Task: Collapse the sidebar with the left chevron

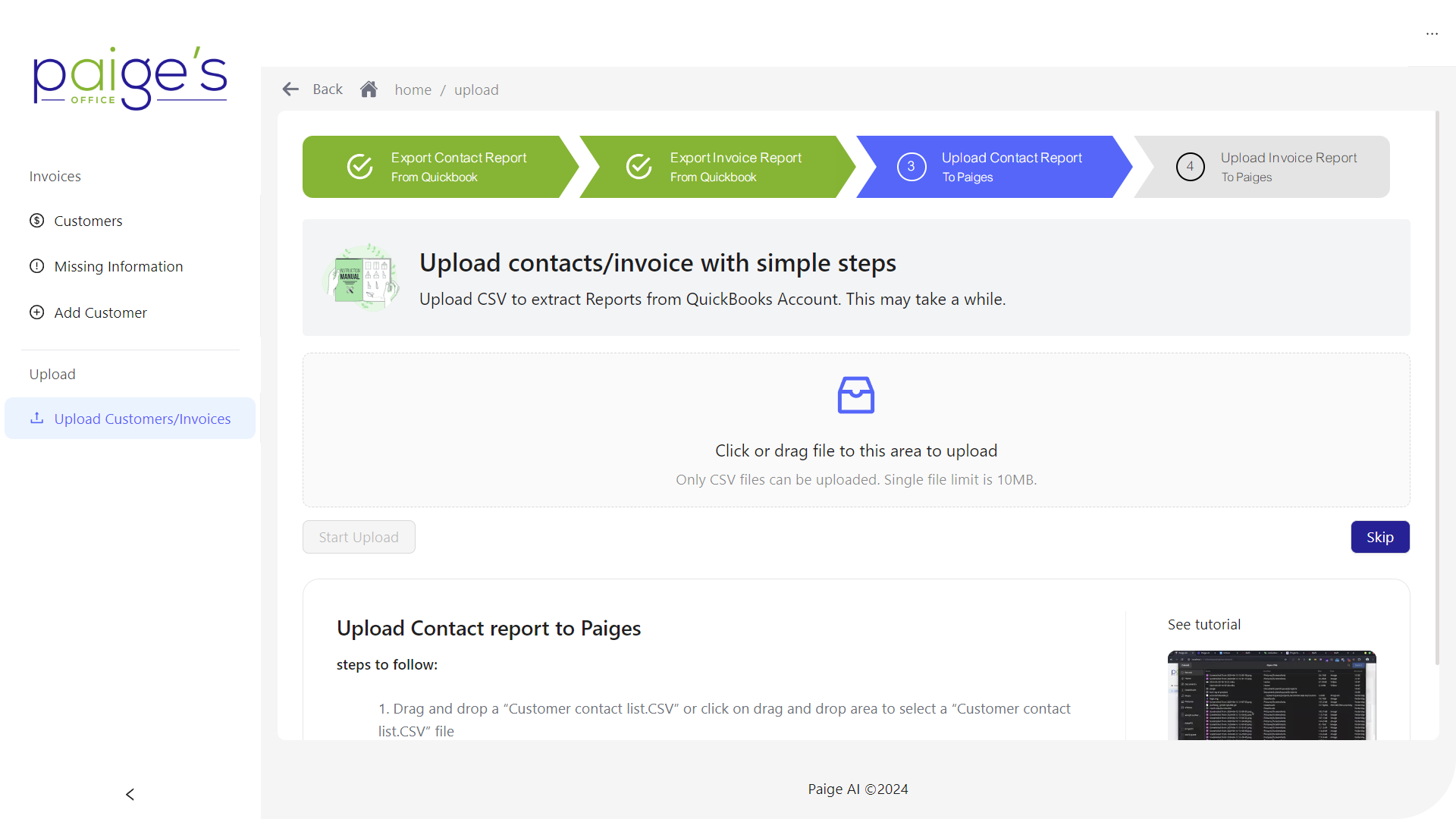Action: [x=130, y=794]
